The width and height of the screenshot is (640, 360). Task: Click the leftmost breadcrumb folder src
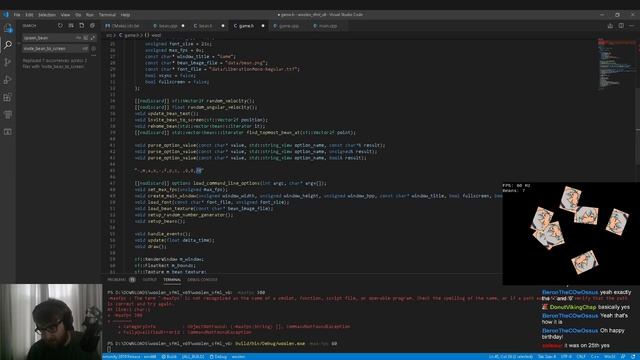[109, 36]
